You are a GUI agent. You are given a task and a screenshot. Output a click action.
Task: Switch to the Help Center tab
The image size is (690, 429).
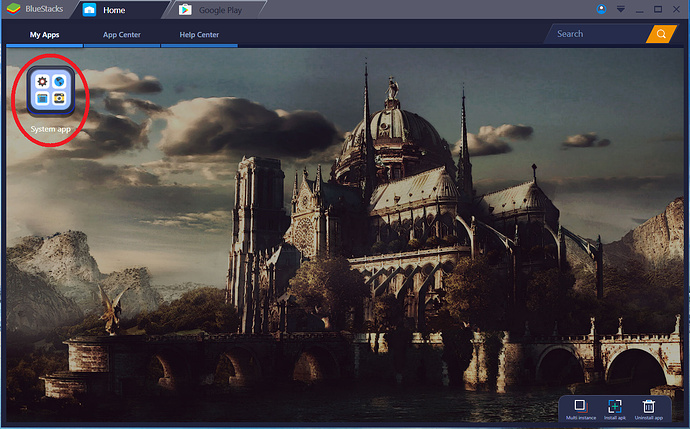[x=199, y=35]
